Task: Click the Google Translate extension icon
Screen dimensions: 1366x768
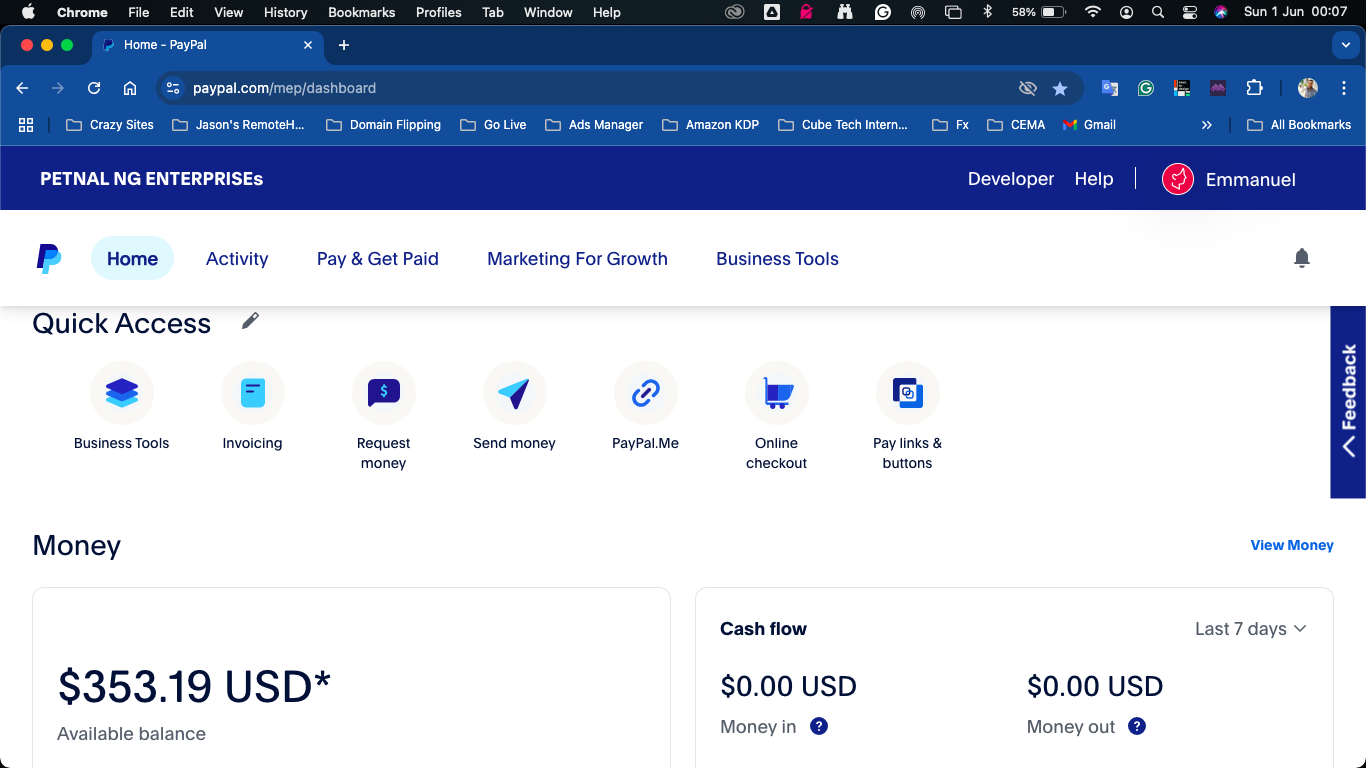Action: (1110, 88)
